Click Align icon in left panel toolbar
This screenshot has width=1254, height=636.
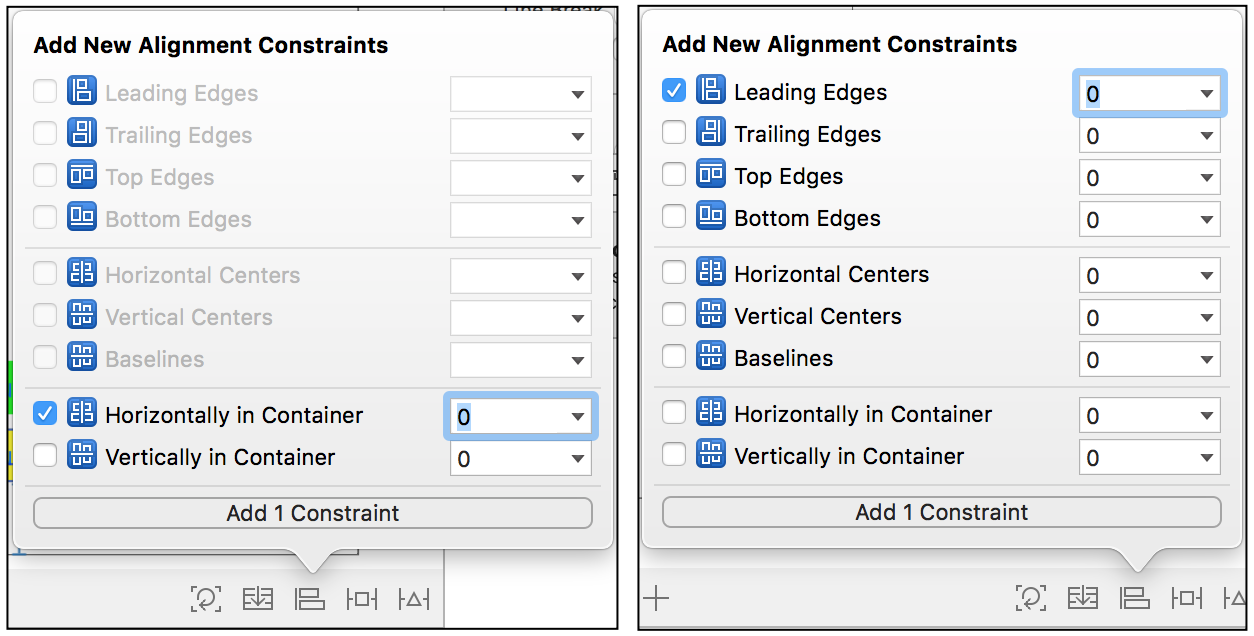309,599
